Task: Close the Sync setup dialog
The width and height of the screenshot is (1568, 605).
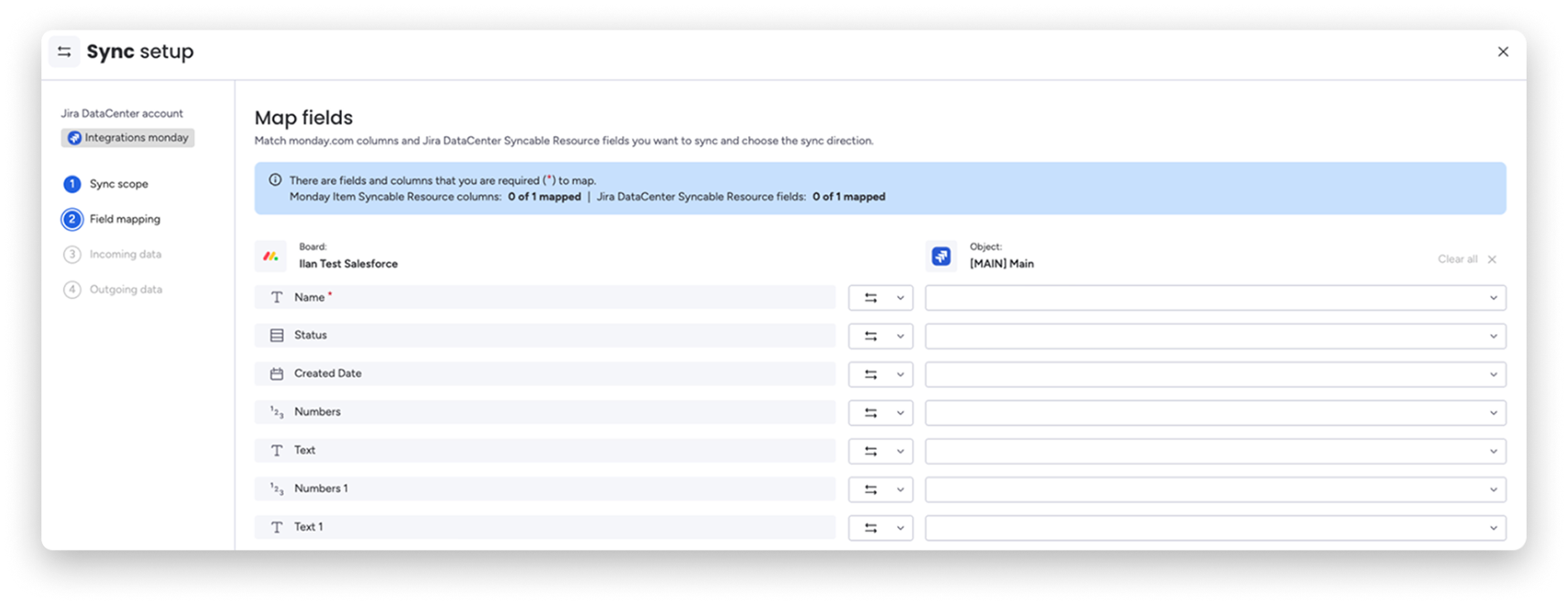Action: coord(1503,51)
